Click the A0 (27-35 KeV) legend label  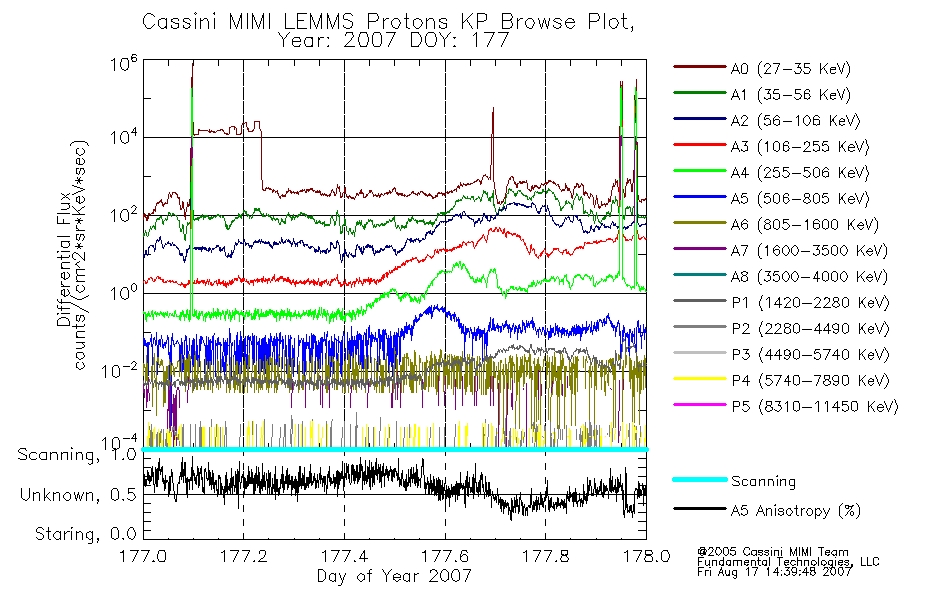point(791,69)
